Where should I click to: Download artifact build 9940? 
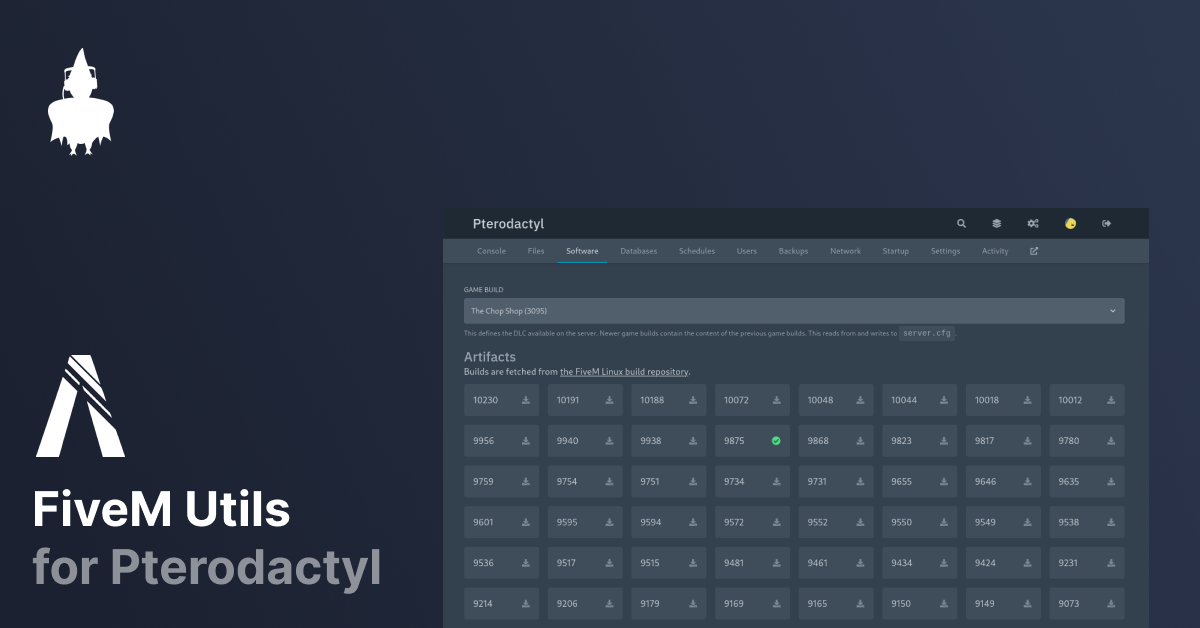click(610, 441)
